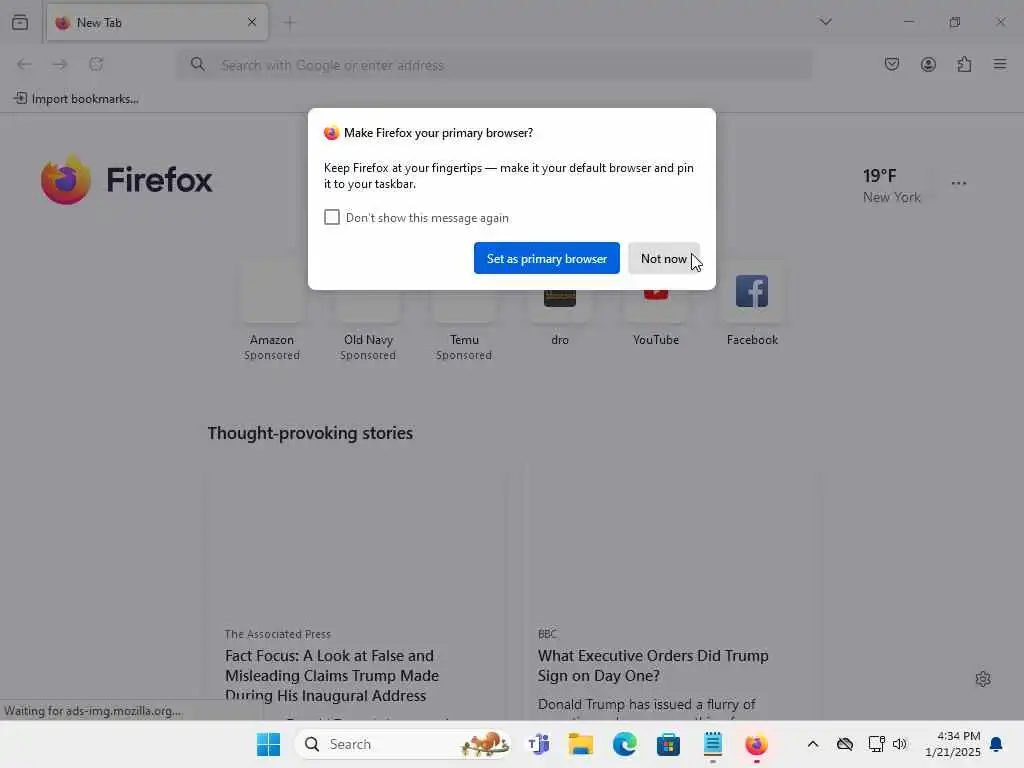Click Thought-provoking stories heading
Viewport: 1024px width, 768px height.
(x=310, y=433)
